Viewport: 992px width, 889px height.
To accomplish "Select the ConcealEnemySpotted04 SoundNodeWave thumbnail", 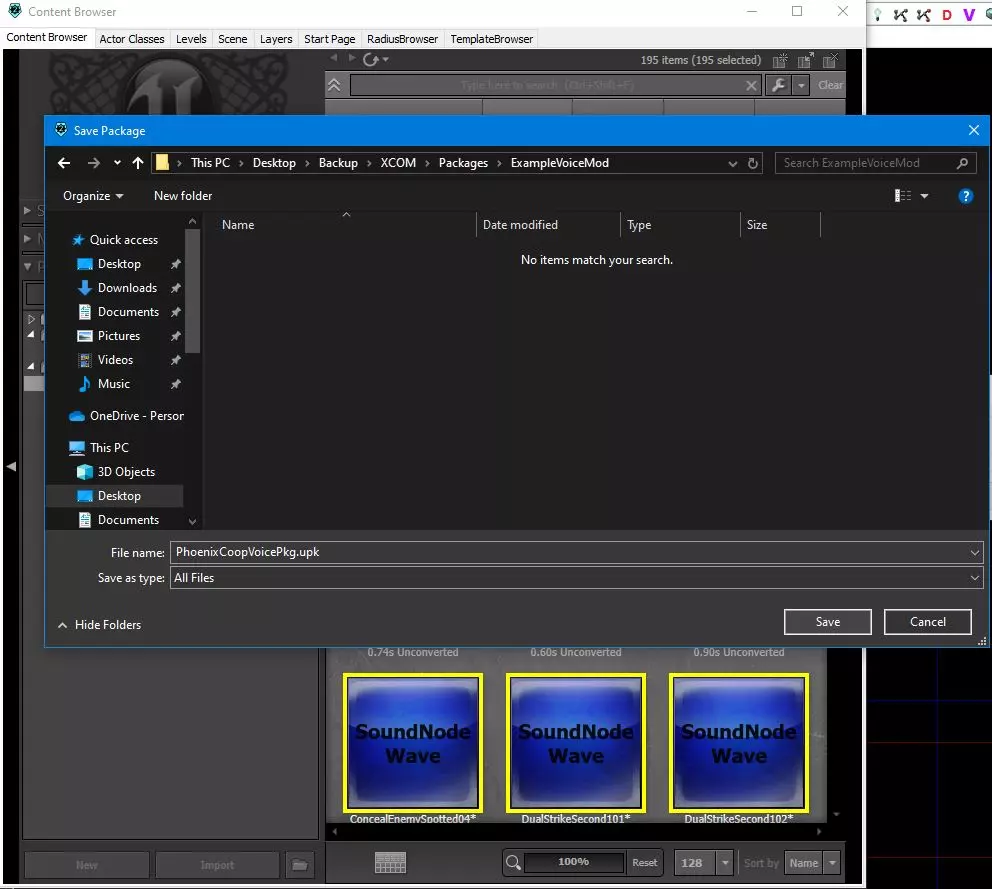I will pos(413,742).
